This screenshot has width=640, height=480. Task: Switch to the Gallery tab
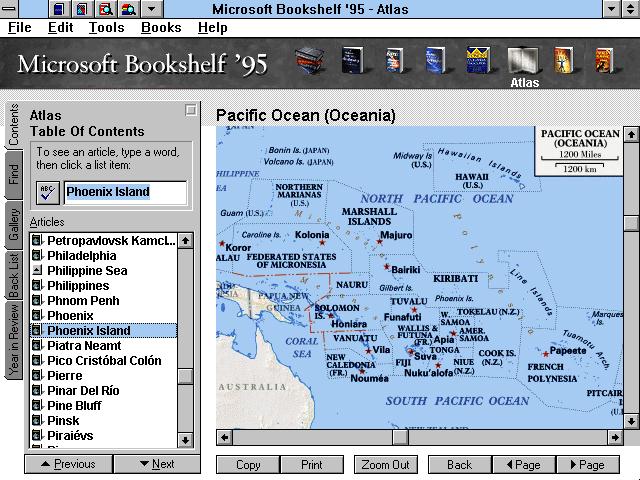[x=13, y=224]
